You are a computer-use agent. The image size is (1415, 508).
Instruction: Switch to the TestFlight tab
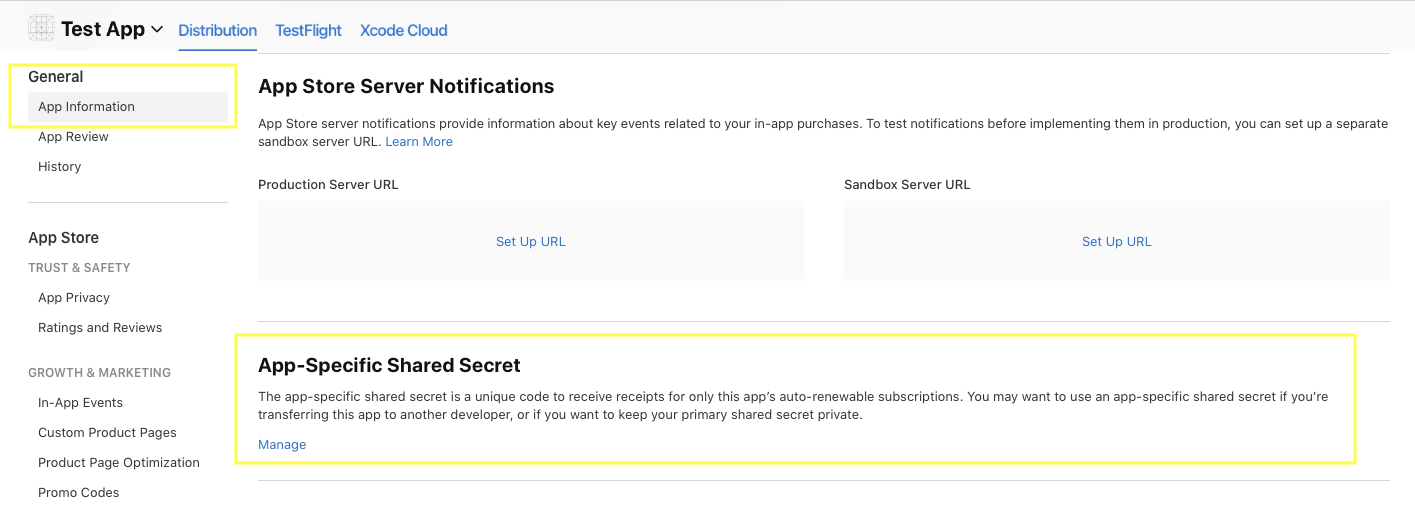coord(309,30)
